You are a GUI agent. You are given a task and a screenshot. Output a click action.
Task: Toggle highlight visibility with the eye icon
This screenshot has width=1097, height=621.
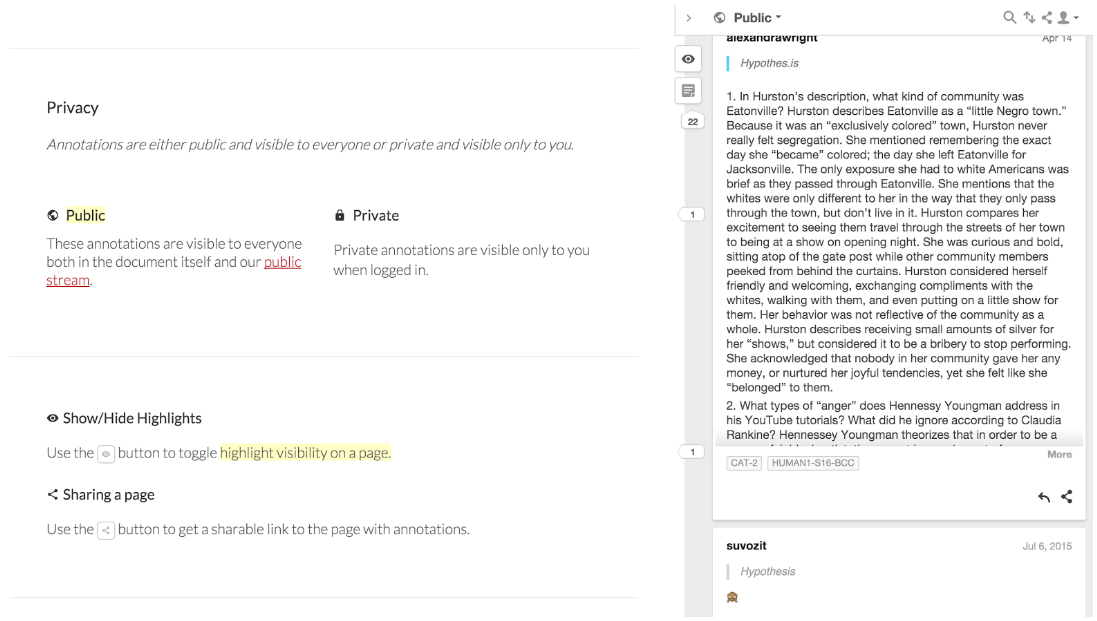(688, 58)
